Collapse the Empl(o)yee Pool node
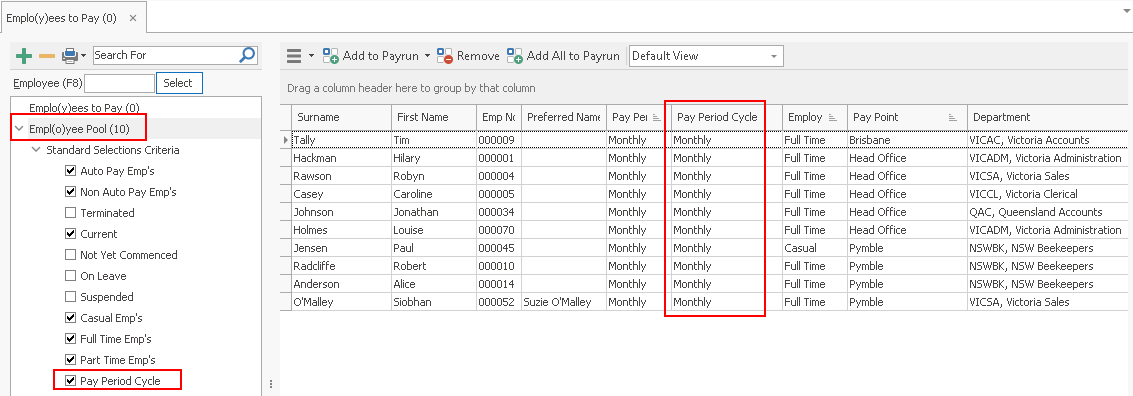Viewport: 1133px width, 396px height. (19, 129)
